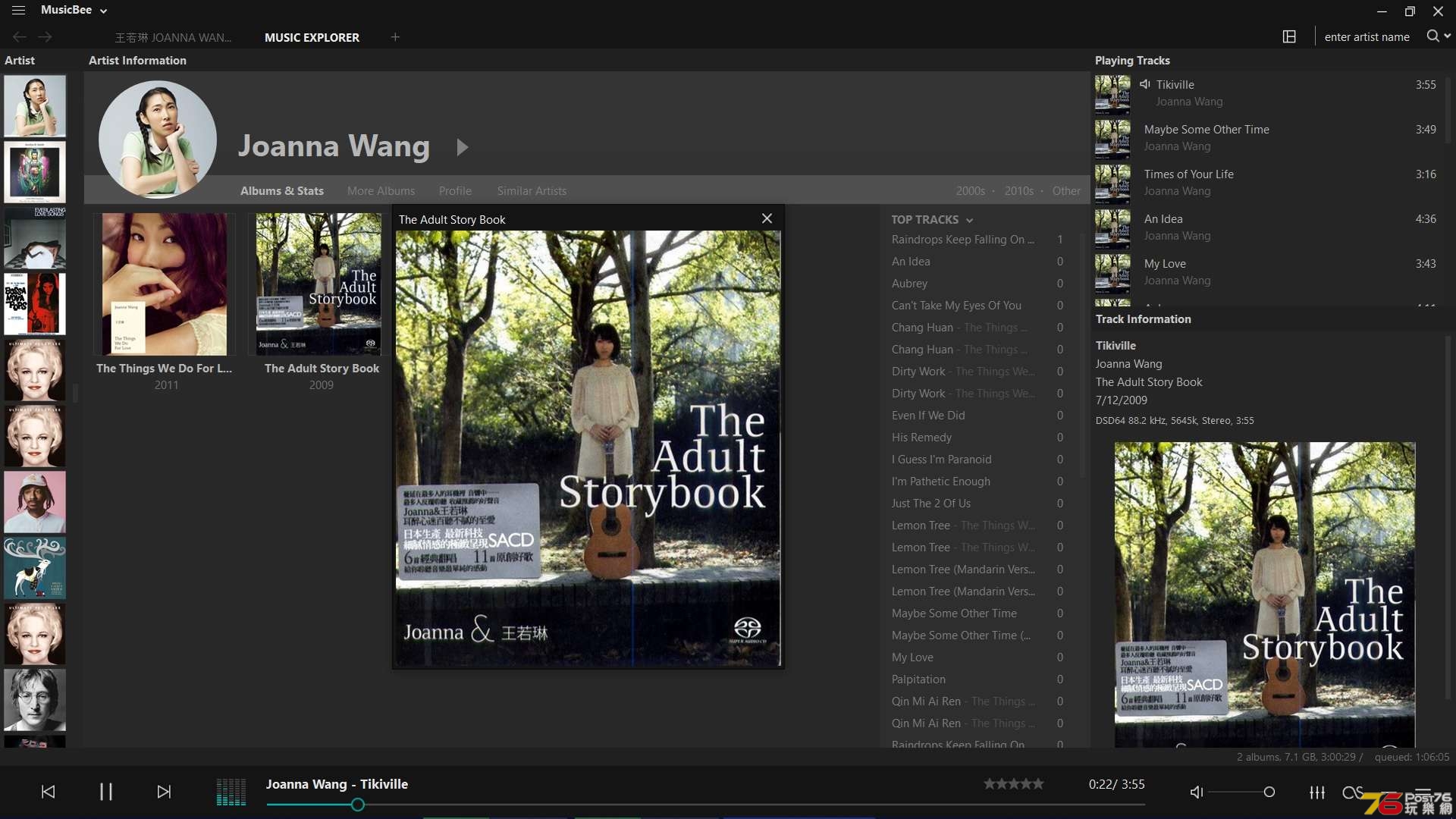The width and height of the screenshot is (1456, 819).
Task: Skip to next track
Action: tap(164, 792)
